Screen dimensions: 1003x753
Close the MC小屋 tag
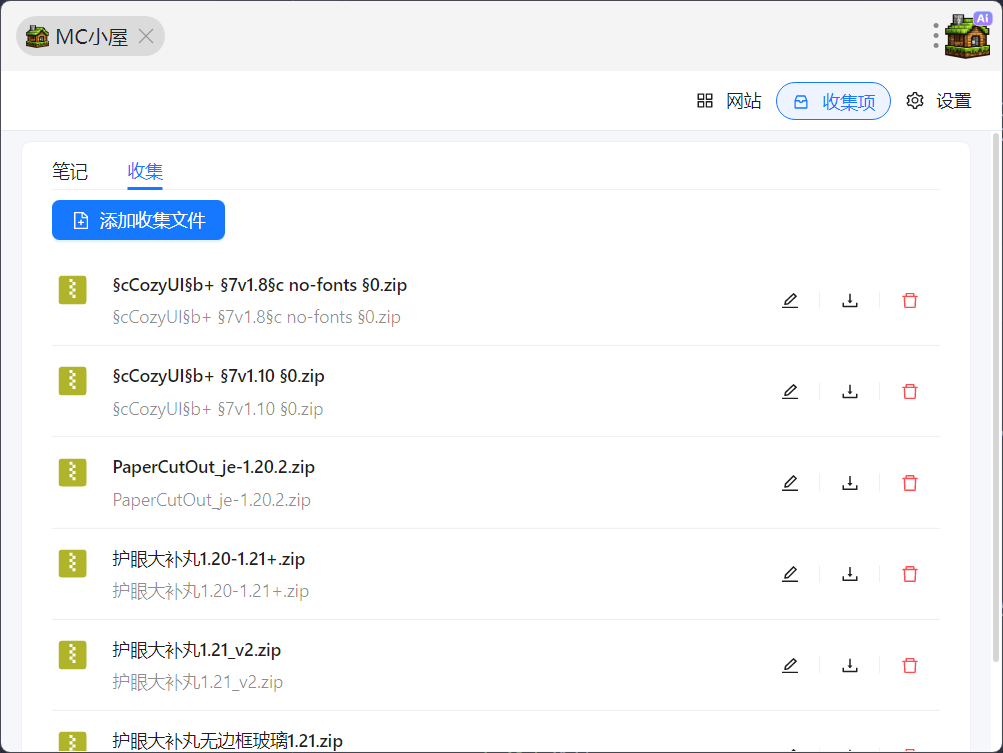pos(146,37)
